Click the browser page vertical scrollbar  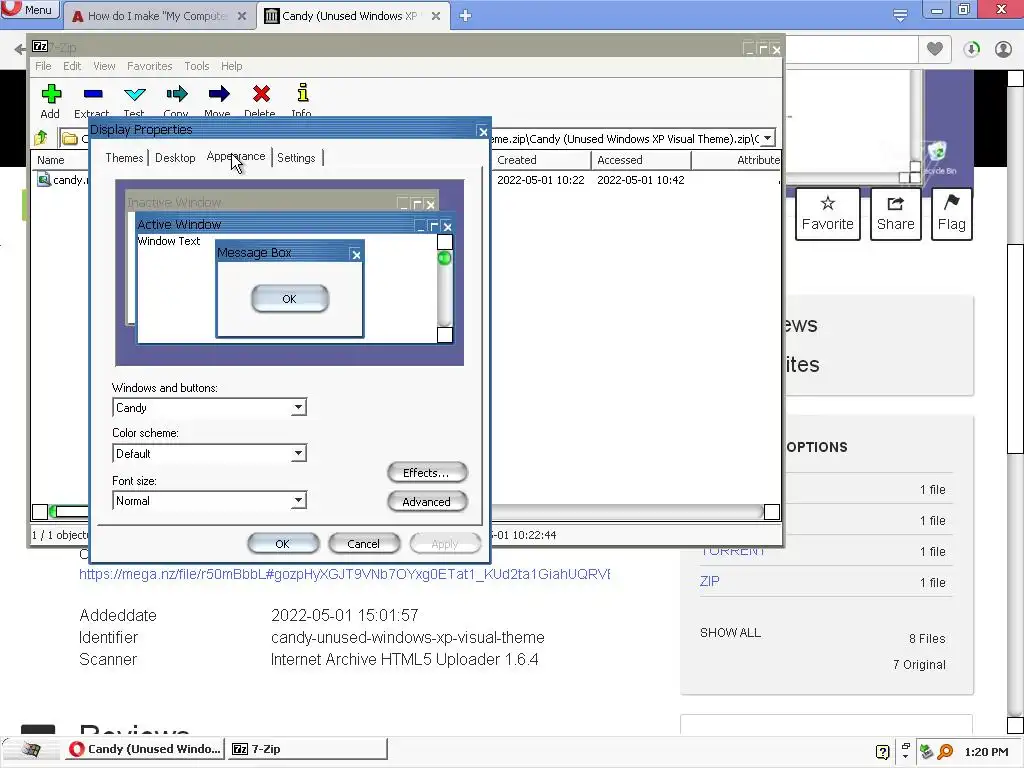coord(1015,349)
